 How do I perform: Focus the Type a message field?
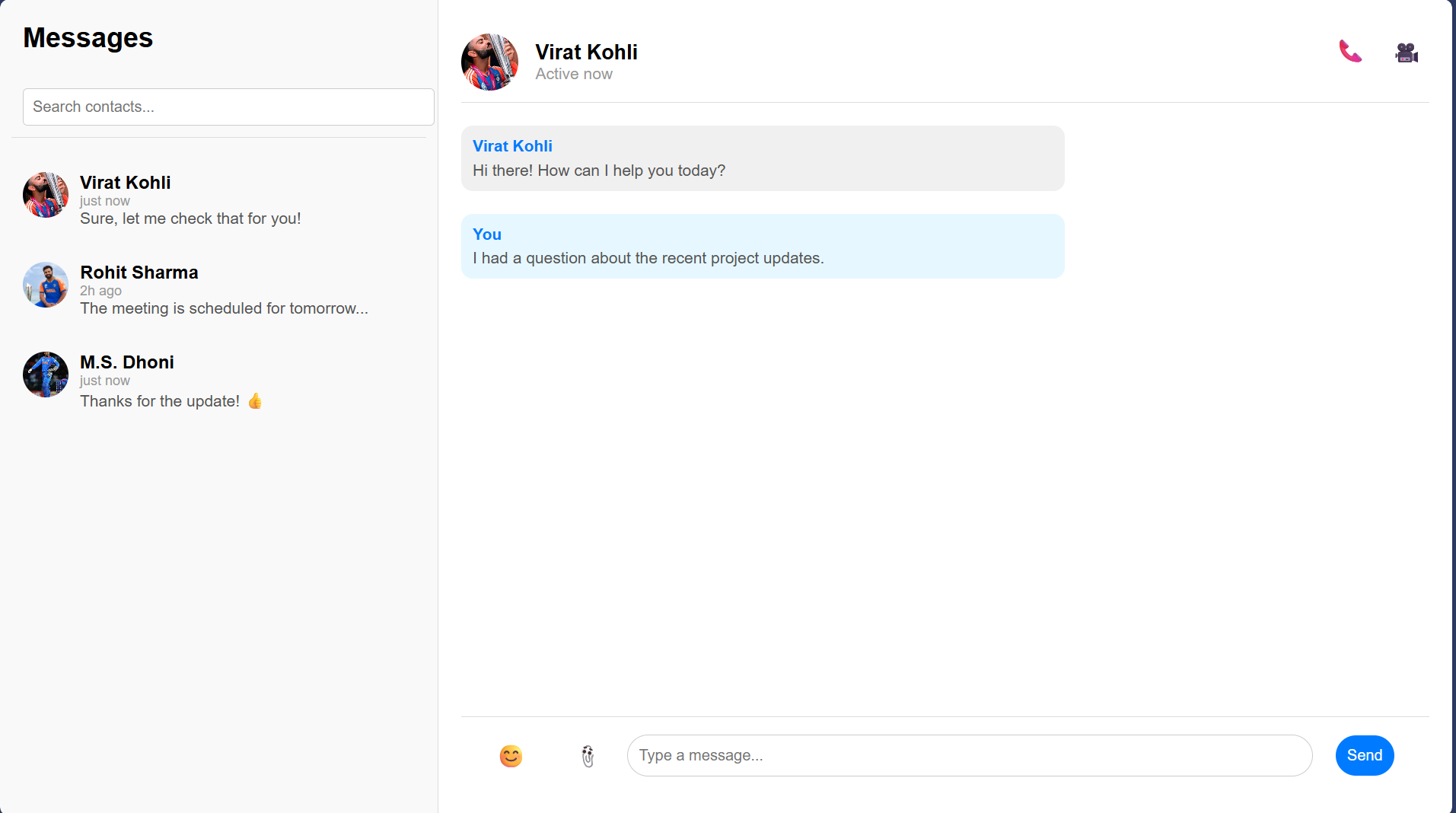click(x=970, y=755)
